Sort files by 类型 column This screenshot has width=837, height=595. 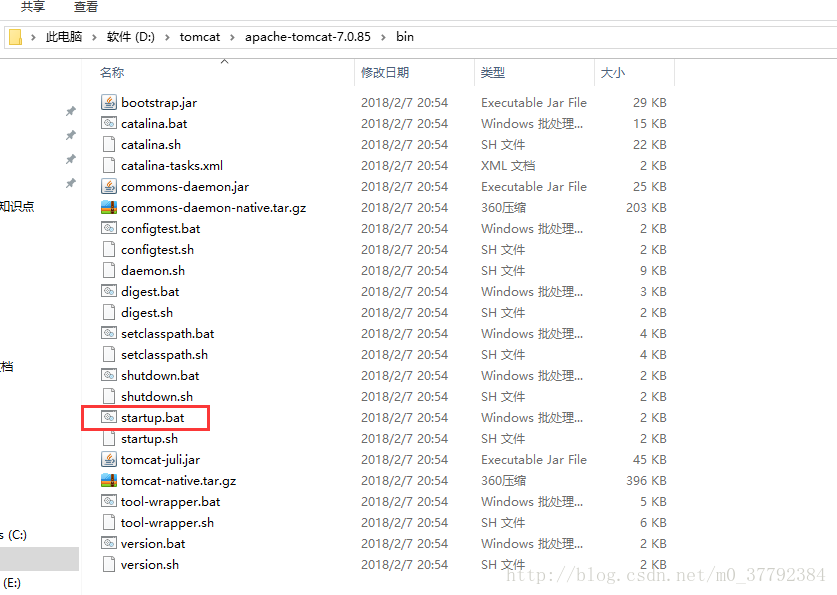tap(493, 72)
